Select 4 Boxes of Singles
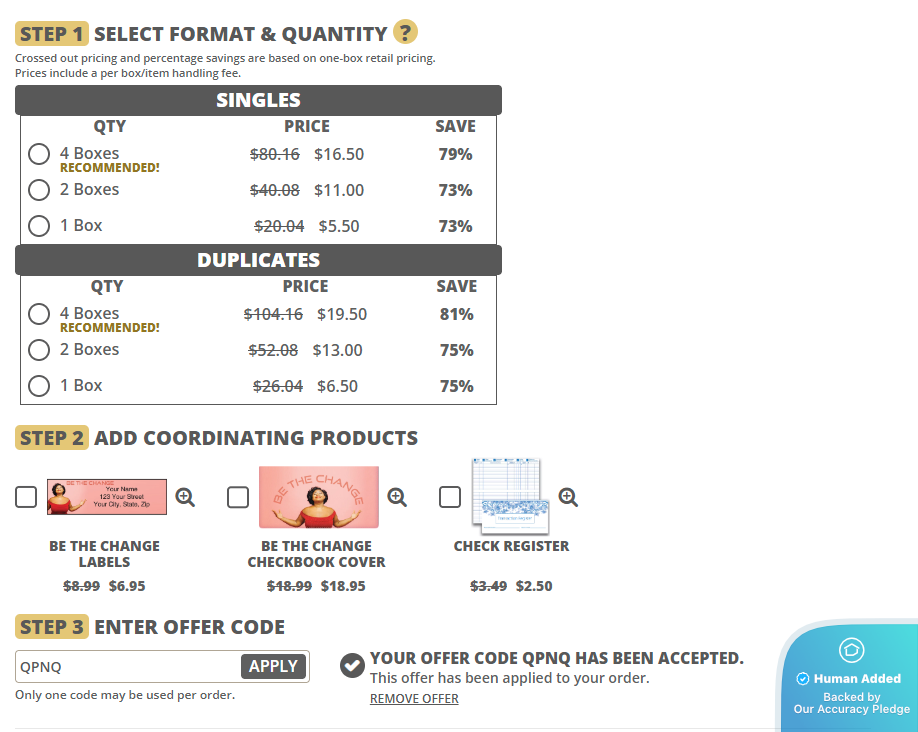 click(x=39, y=154)
